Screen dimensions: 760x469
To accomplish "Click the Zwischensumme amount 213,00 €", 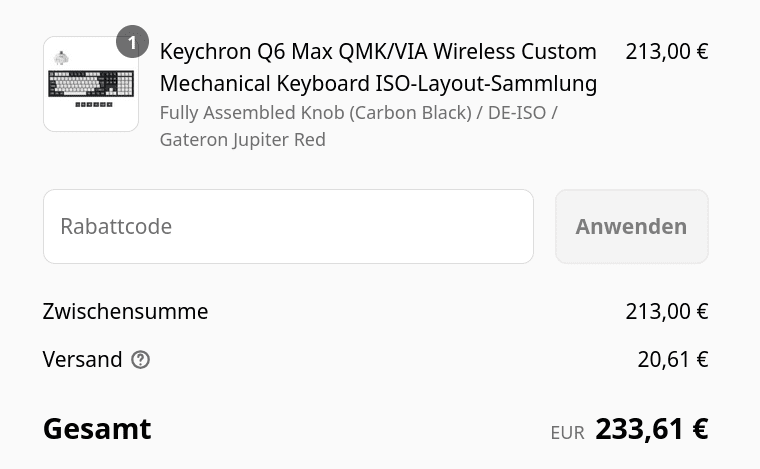I will tap(666, 311).
